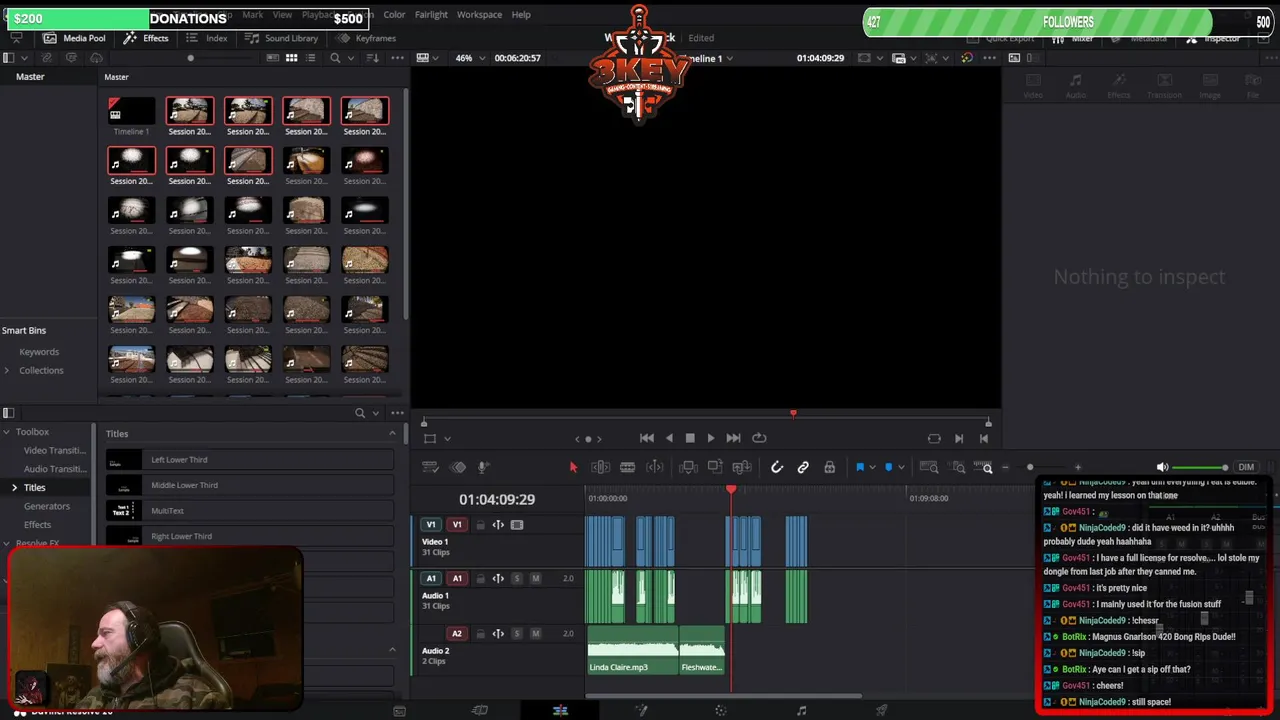Mute the Audio 1 track
Screen dimensions: 1280x720
[535, 578]
